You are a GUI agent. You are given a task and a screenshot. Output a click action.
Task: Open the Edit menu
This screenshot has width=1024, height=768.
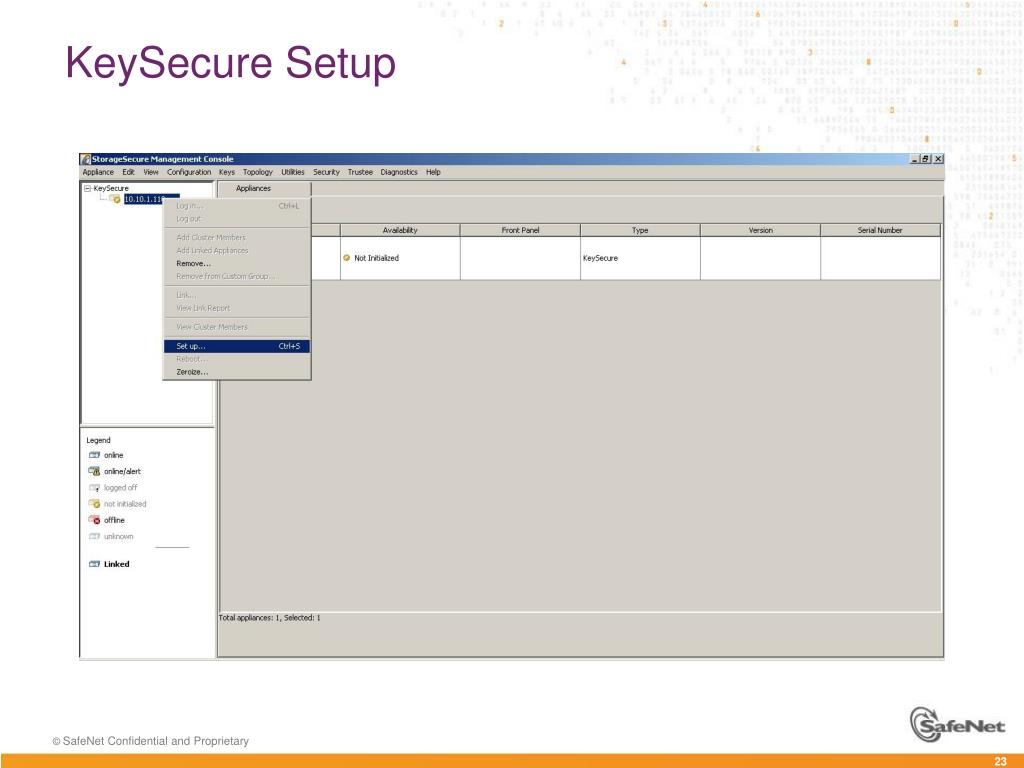(128, 172)
